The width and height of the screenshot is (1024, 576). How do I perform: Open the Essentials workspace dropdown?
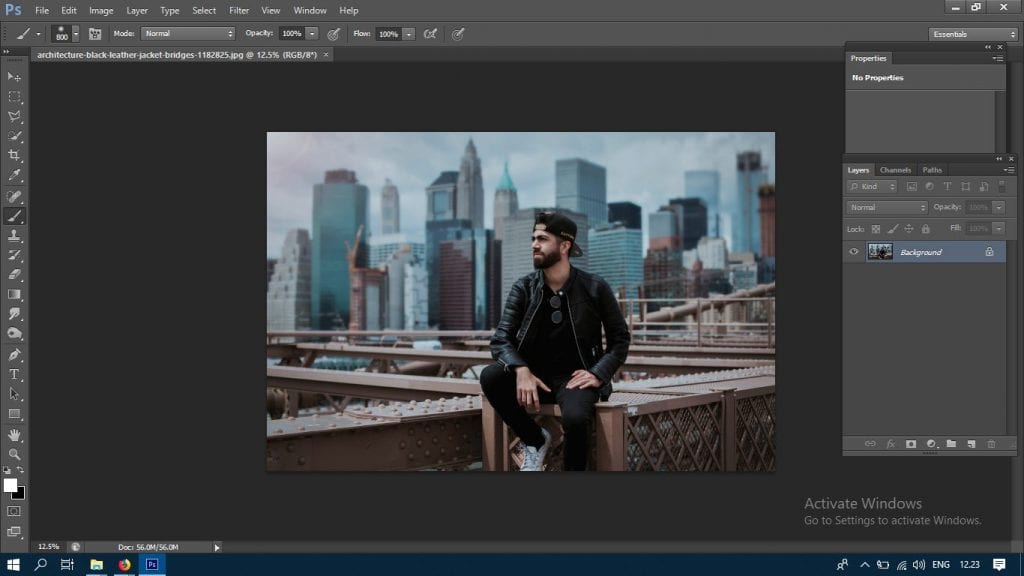pos(972,34)
